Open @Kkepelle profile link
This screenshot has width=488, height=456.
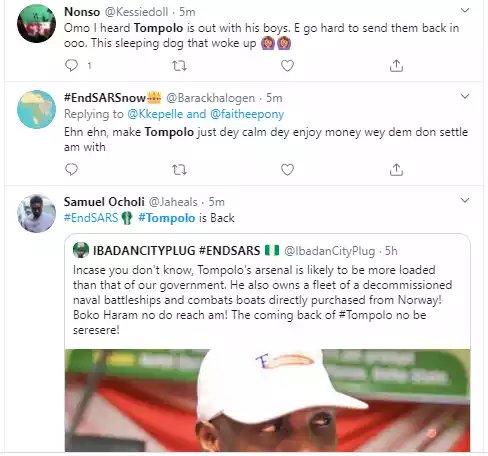click(155, 114)
